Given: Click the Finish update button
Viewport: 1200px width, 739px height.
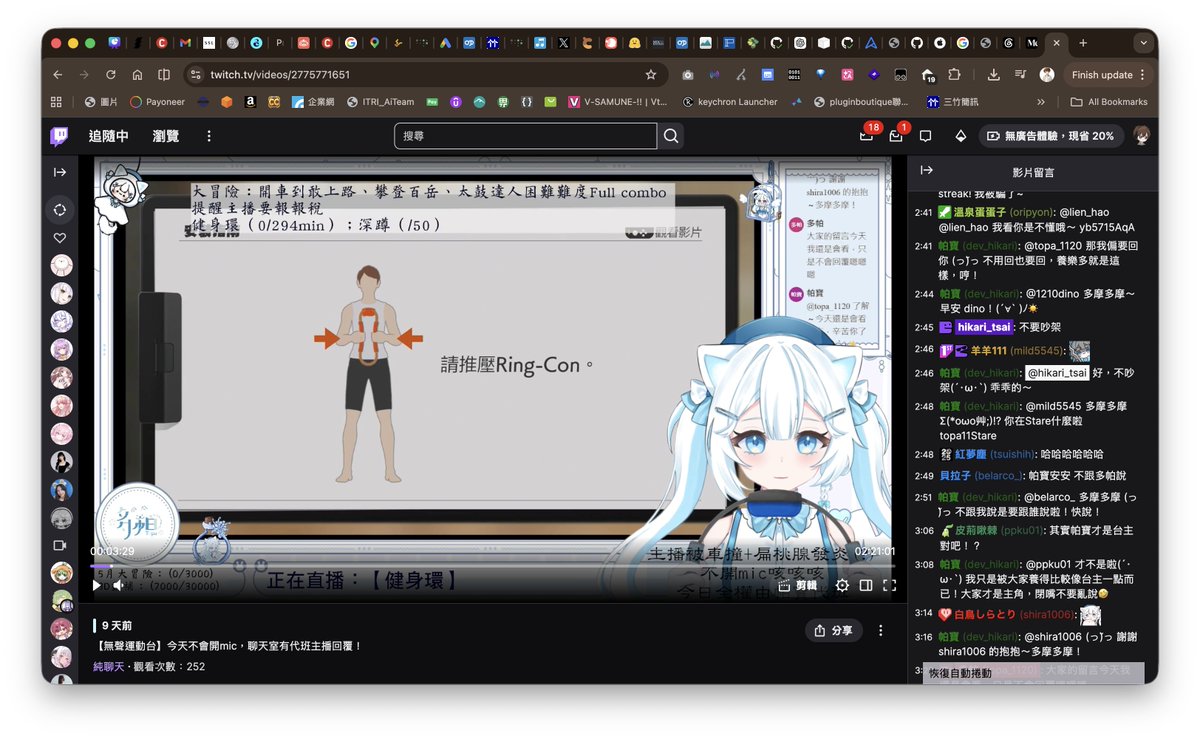Looking at the screenshot, I should coord(1108,75).
